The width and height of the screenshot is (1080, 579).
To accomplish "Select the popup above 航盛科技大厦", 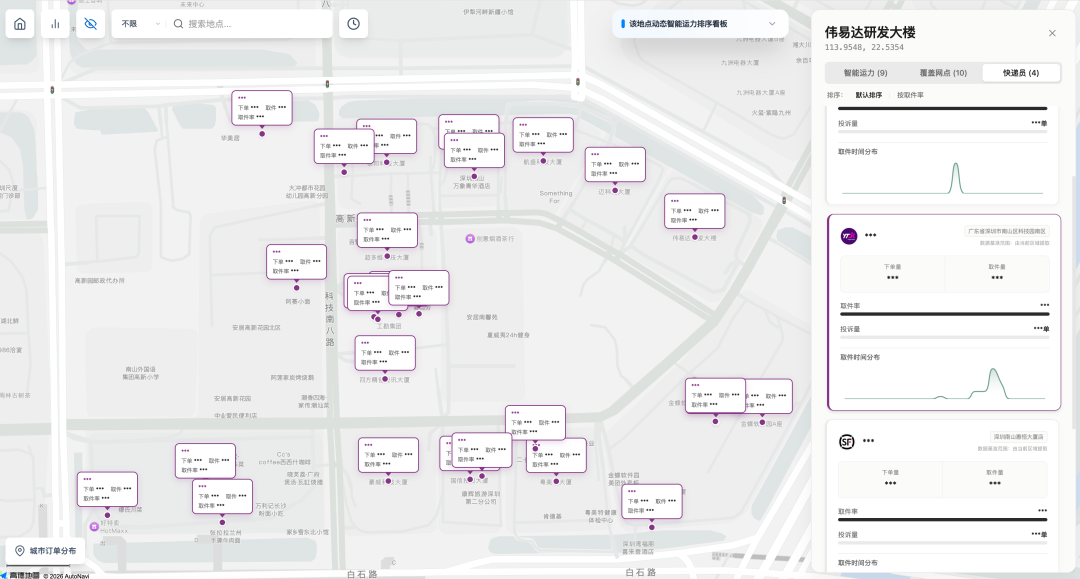I will pyautogui.click(x=543, y=135).
